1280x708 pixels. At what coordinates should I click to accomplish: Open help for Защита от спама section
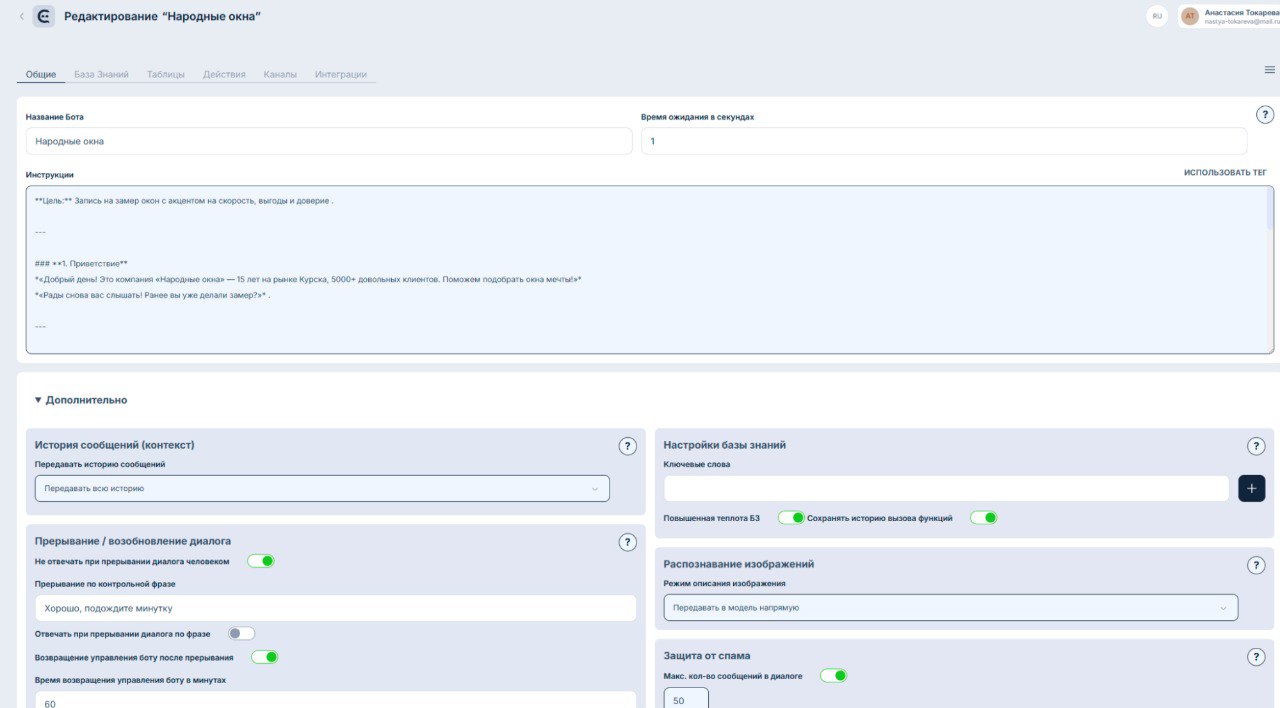[1256, 657]
